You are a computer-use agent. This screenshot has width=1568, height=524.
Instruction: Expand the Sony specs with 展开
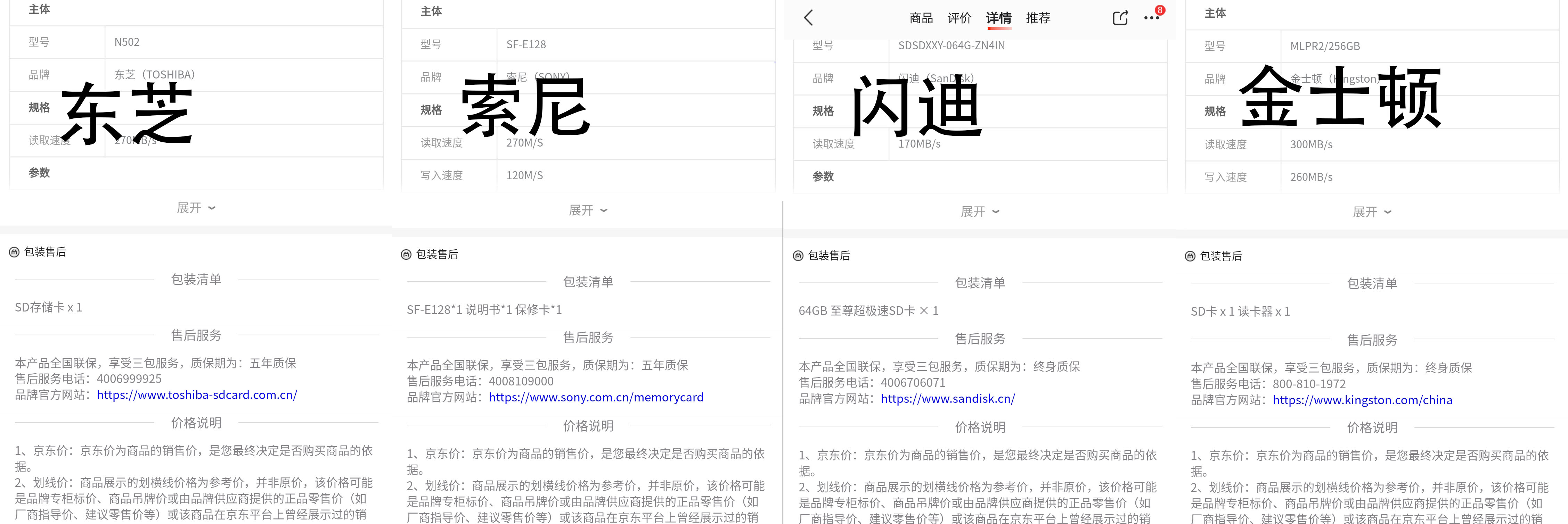coord(588,210)
